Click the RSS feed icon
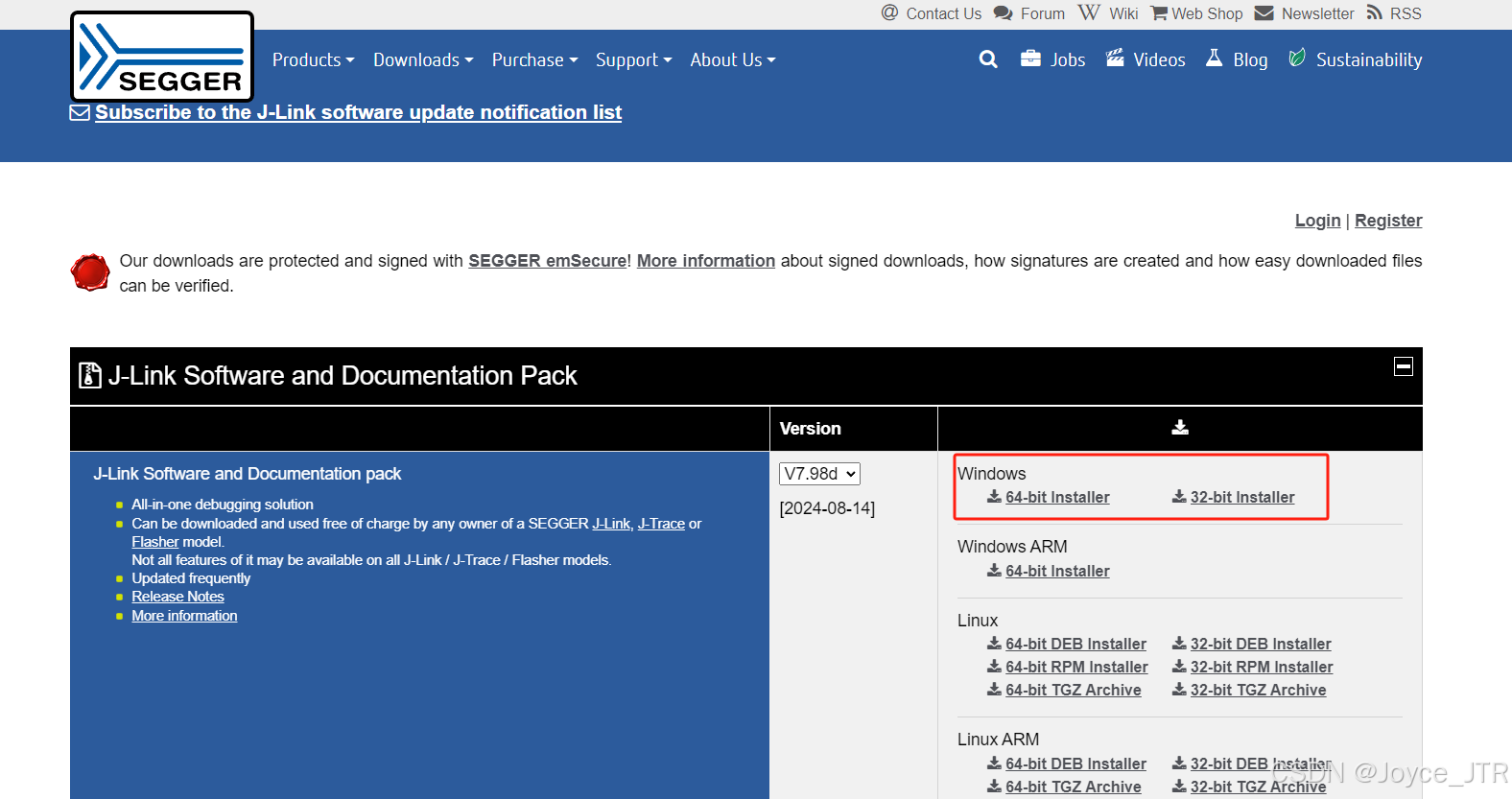The width and height of the screenshot is (1512, 799). (1375, 12)
